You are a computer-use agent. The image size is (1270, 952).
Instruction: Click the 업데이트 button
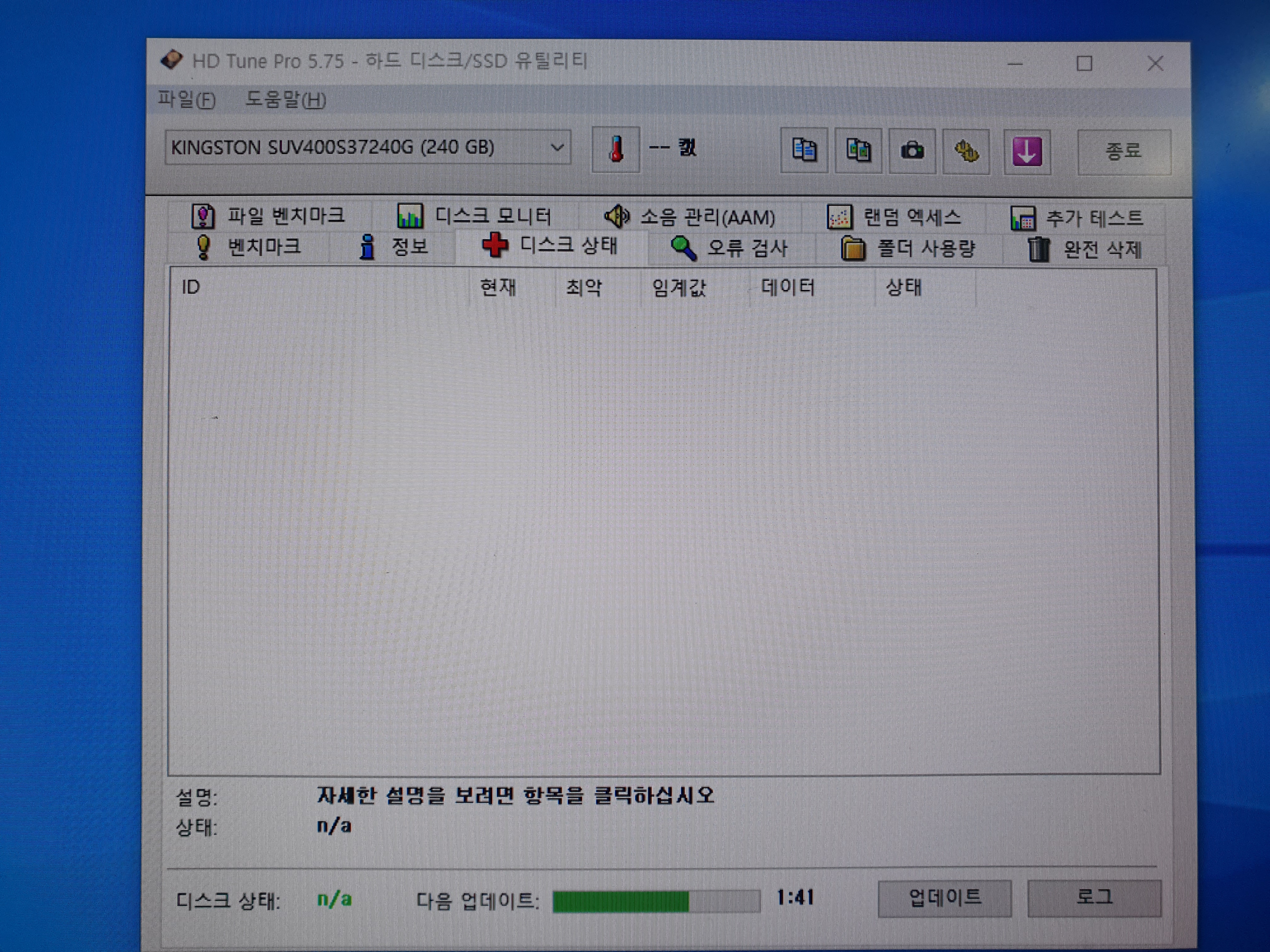click(944, 898)
